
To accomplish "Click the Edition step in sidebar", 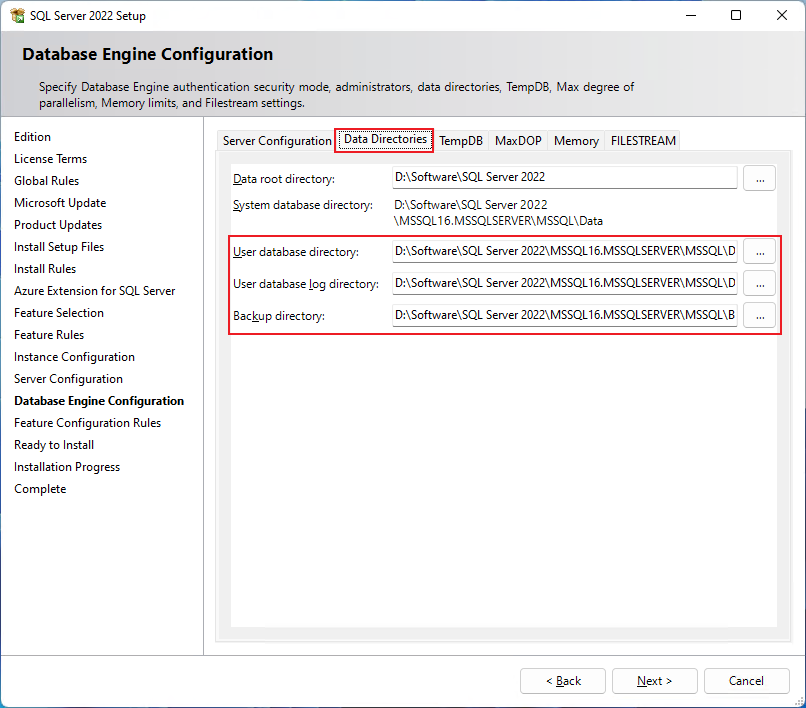I will [32, 137].
